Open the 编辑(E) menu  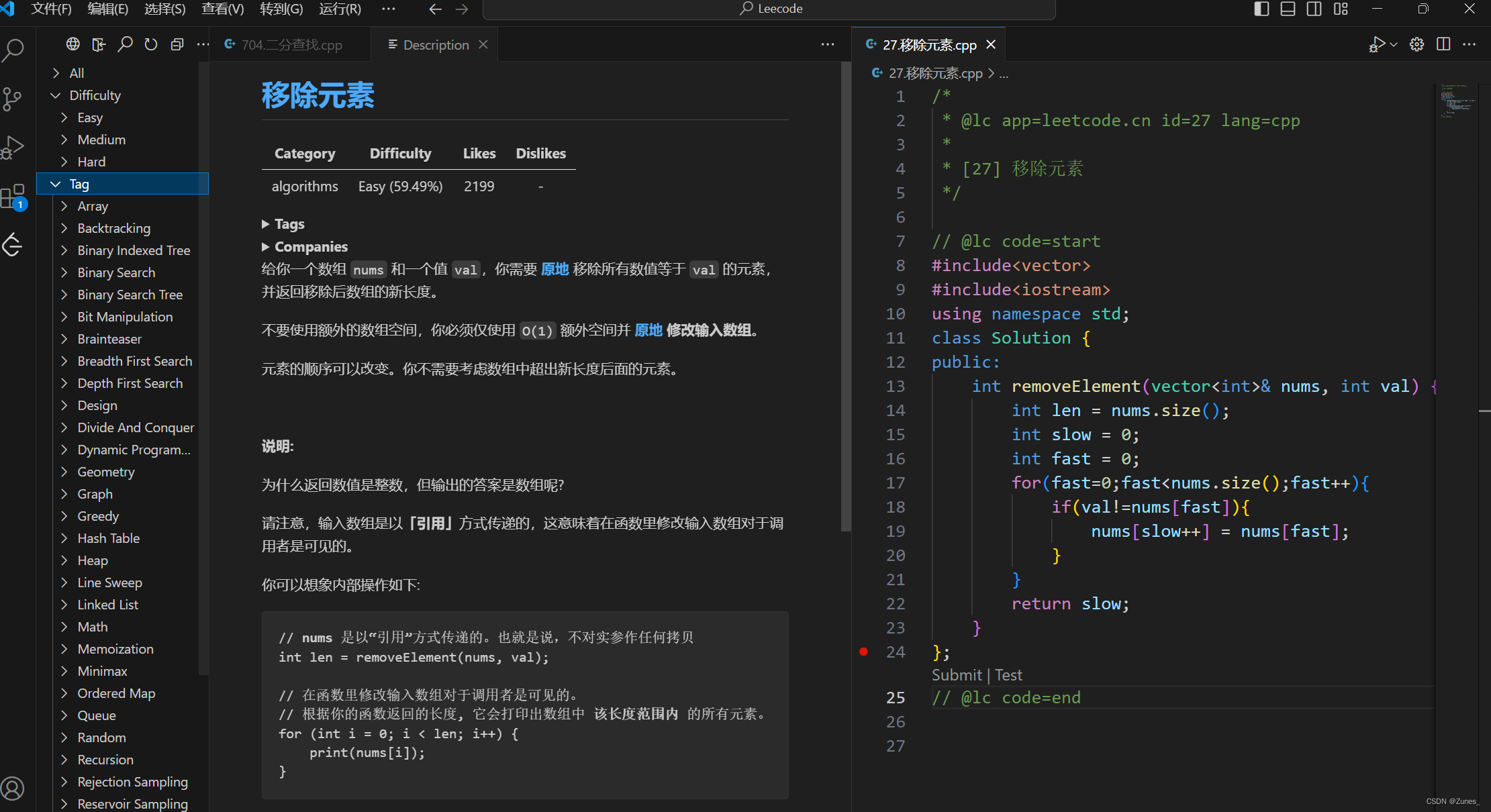click(108, 9)
